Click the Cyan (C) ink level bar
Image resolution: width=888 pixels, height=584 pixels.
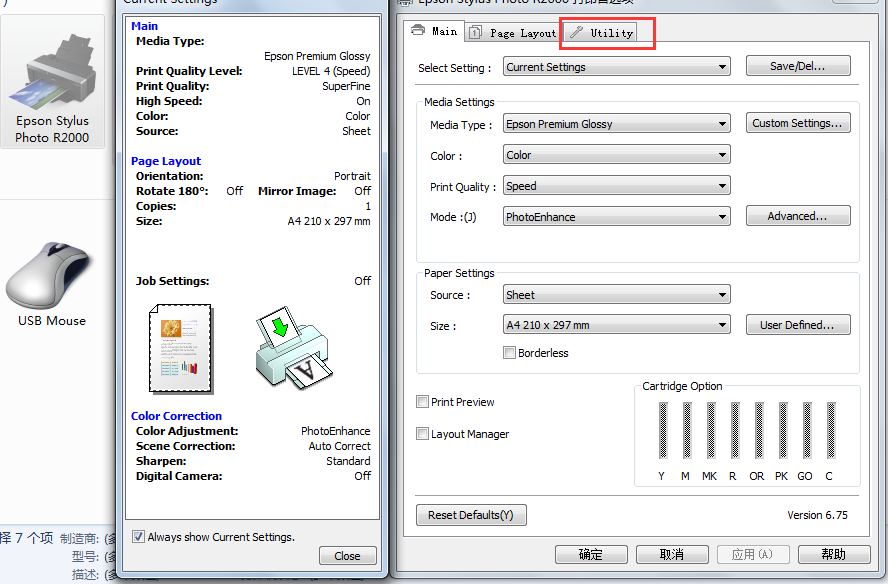pyautogui.click(x=831, y=430)
